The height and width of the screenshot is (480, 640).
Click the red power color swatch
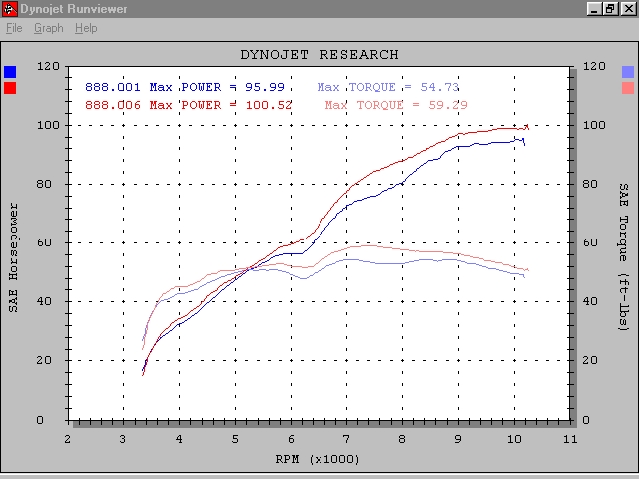pyautogui.click(x=10, y=88)
